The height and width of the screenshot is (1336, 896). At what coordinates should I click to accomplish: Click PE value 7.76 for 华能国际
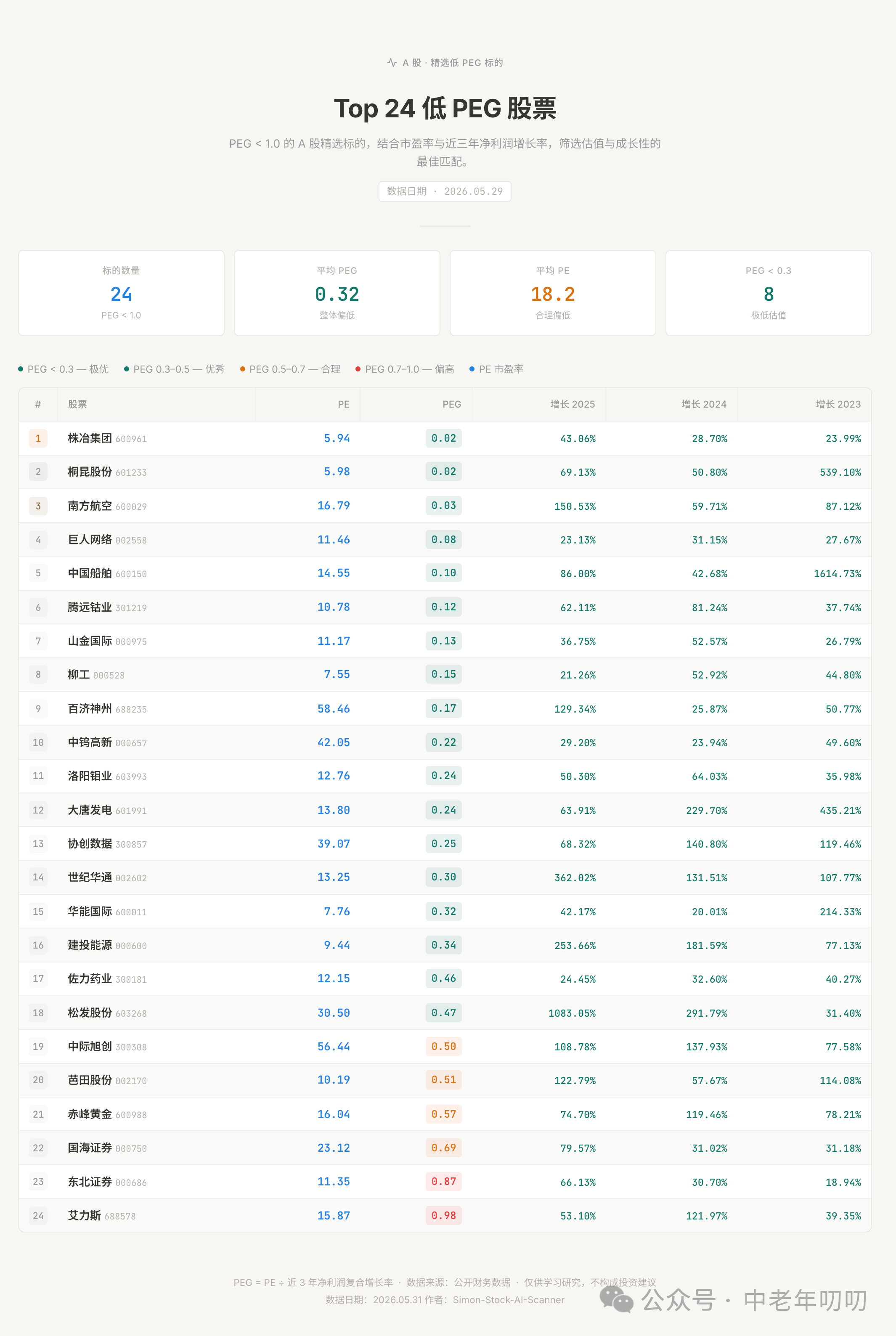[337, 912]
